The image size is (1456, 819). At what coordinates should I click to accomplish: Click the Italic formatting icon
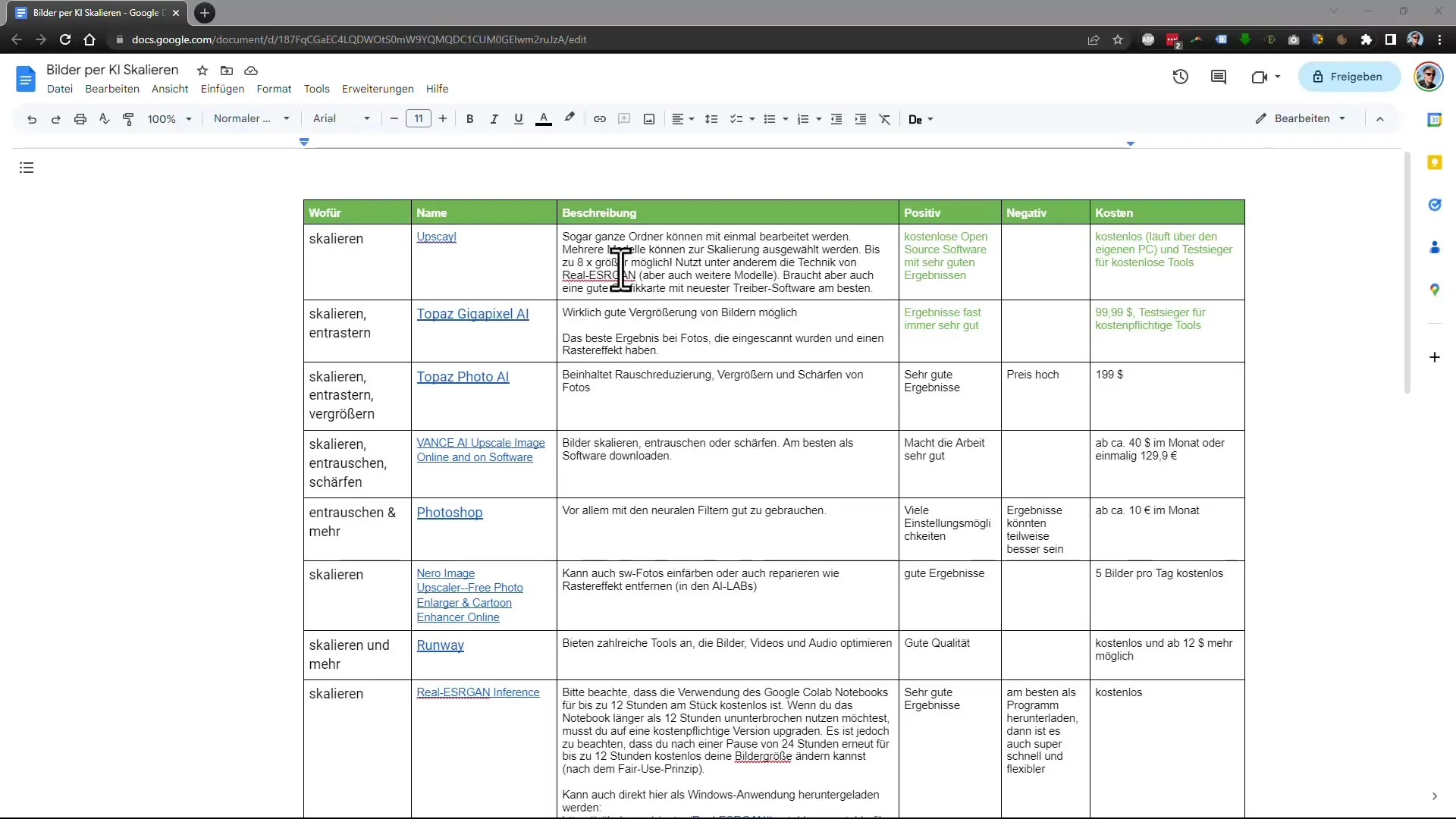click(x=494, y=119)
